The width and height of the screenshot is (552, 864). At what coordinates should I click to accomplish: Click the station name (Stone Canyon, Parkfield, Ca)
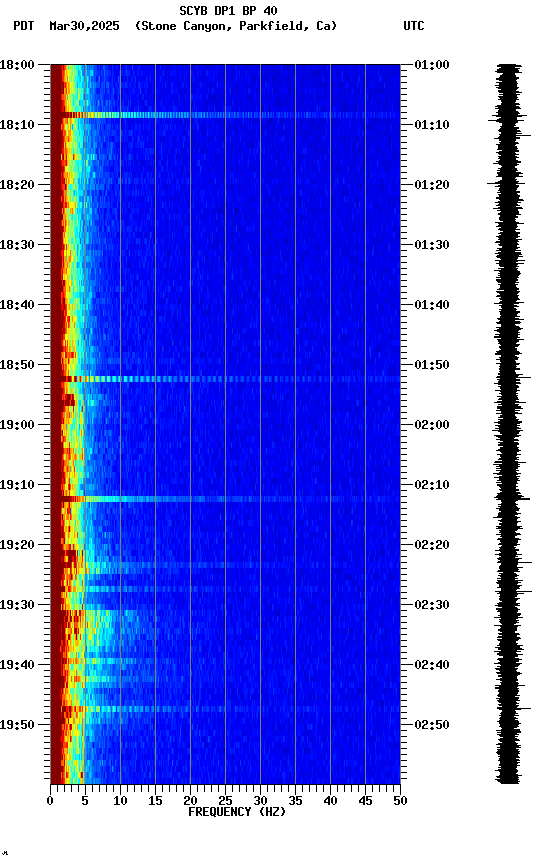[x=236, y=26]
